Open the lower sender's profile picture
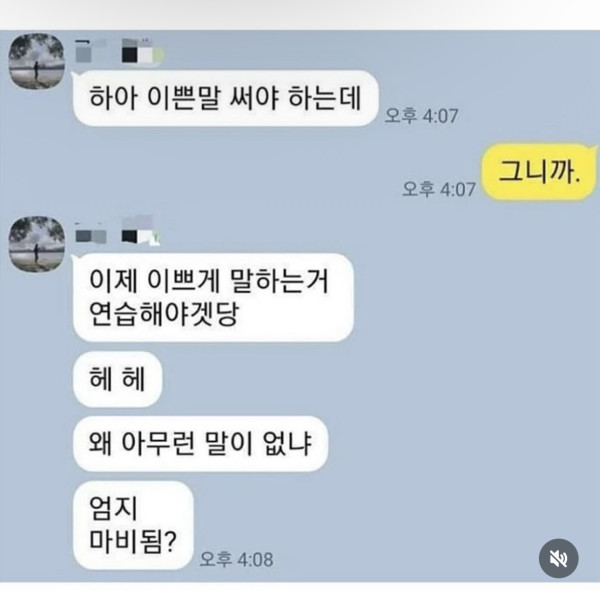Viewport: 600px width, 591px height. (x=37, y=244)
